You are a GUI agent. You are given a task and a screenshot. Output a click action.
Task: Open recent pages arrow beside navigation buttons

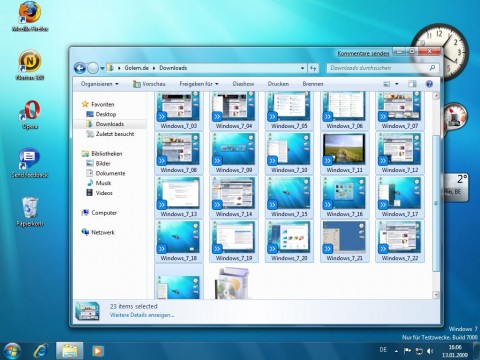(102, 68)
